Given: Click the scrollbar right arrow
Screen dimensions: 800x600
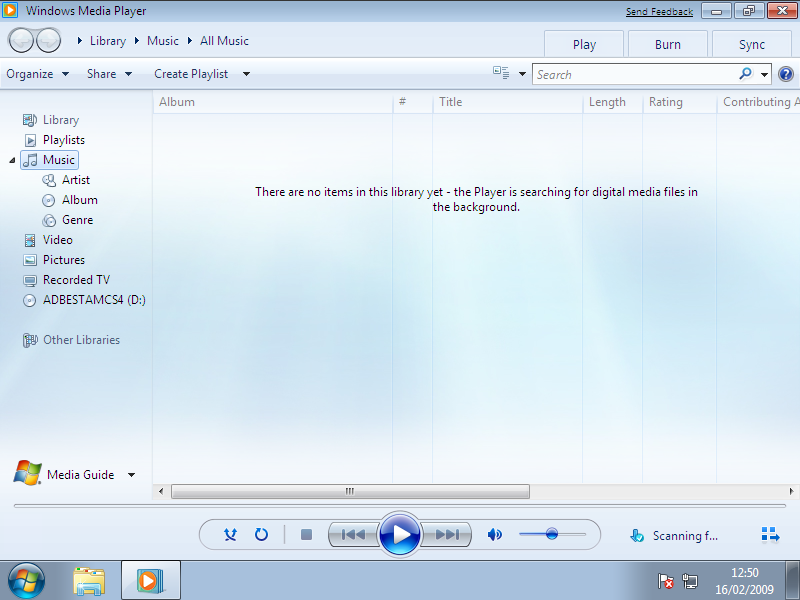Looking at the screenshot, I should pyautogui.click(x=791, y=491).
